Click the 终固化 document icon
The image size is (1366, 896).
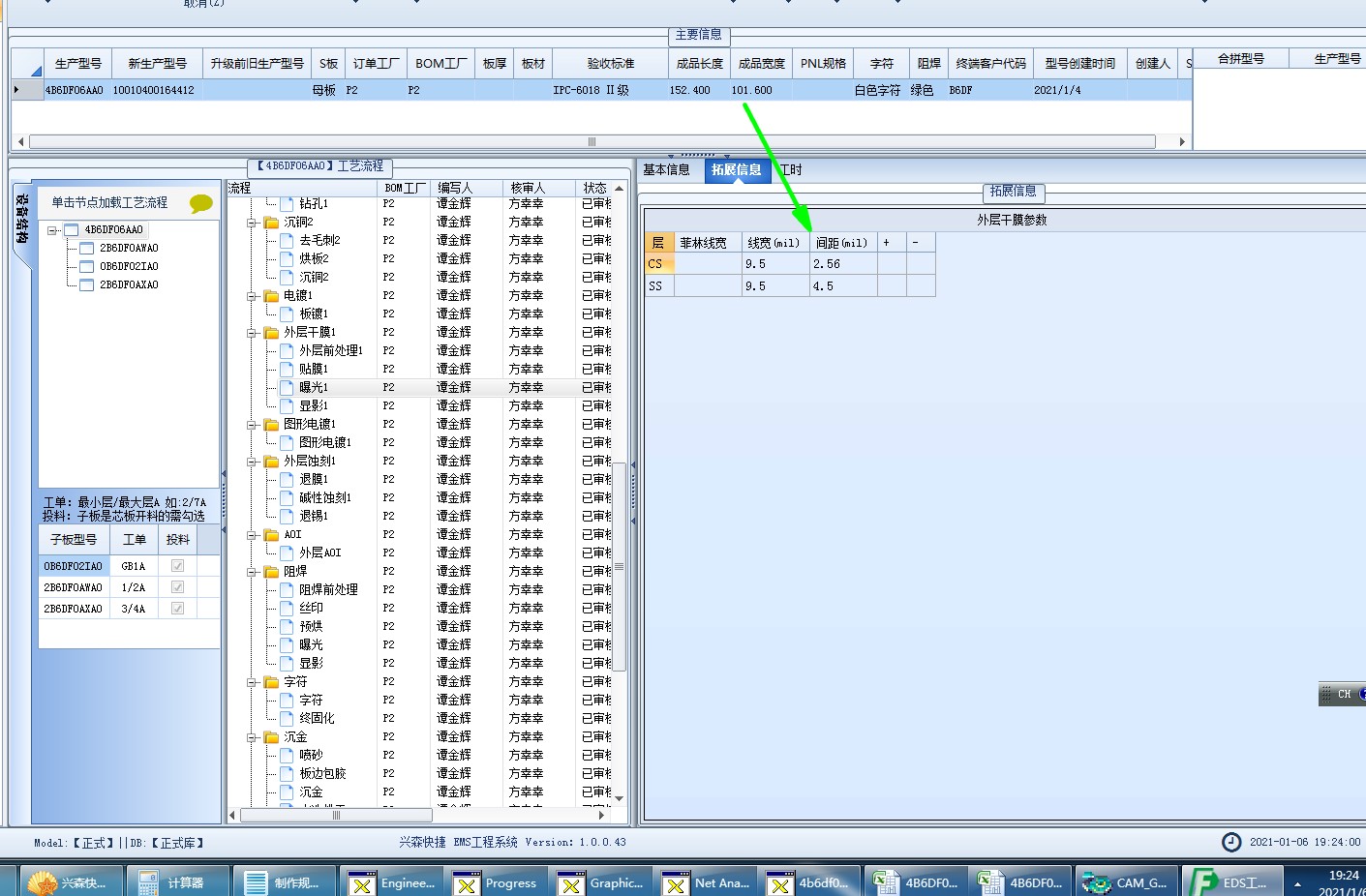287,718
